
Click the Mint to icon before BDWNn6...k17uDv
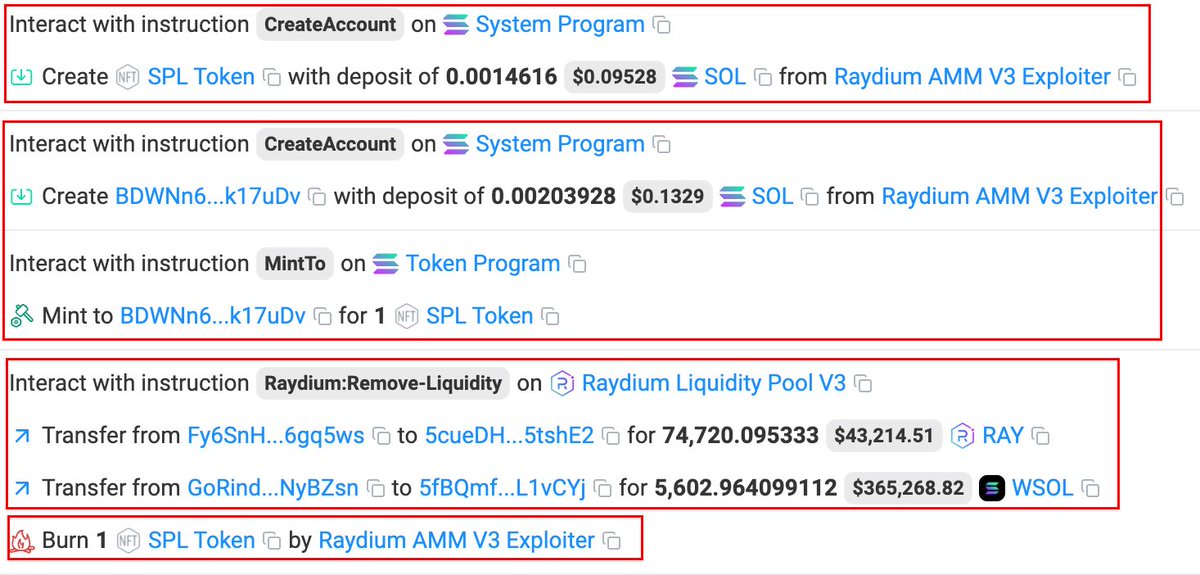[x=21, y=317]
